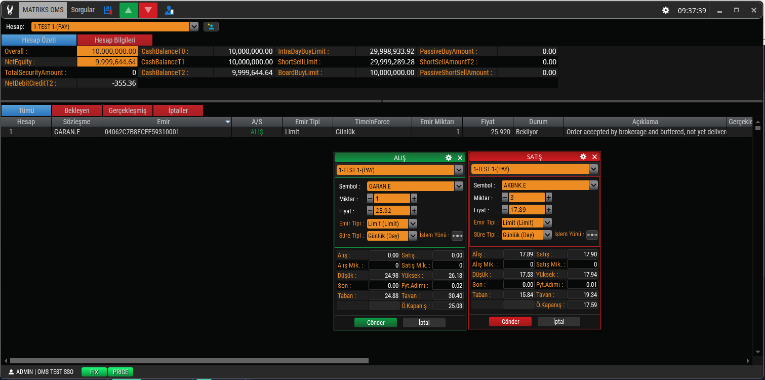Click İşlem Yönü dots button in ALIŞ panel
The image size is (765, 380).
(x=457, y=236)
